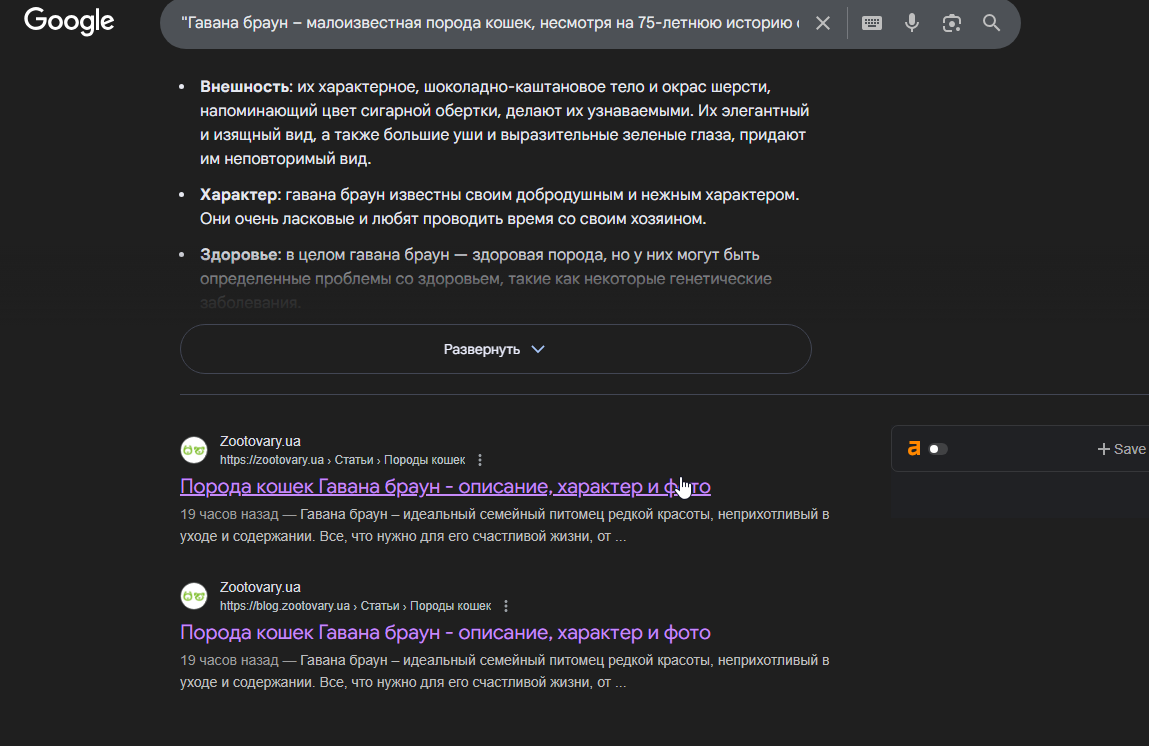Open more options for blog.zootovary.ua result
This screenshot has height=746, width=1149.
click(x=506, y=606)
